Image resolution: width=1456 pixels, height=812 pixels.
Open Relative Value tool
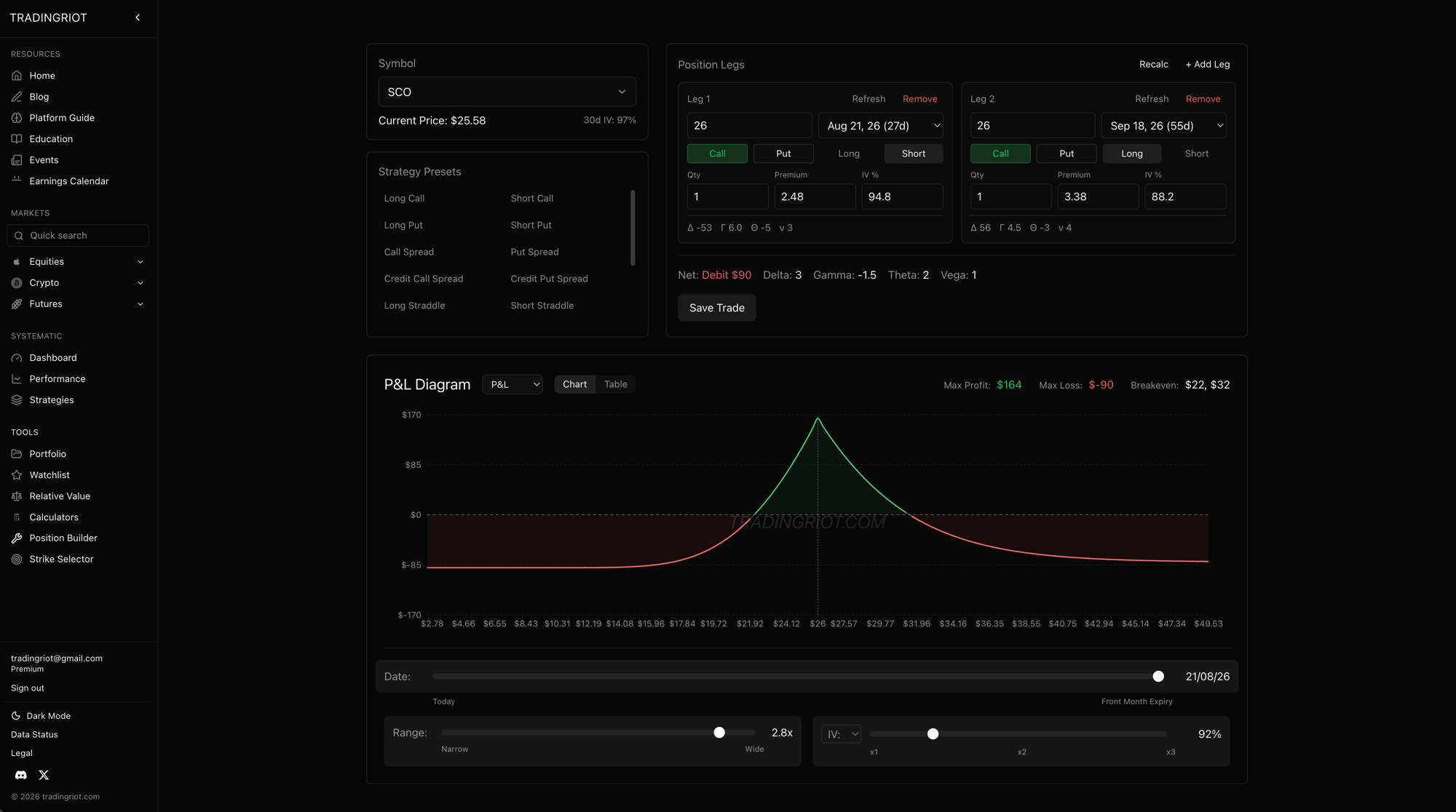pyautogui.click(x=60, y=496)
